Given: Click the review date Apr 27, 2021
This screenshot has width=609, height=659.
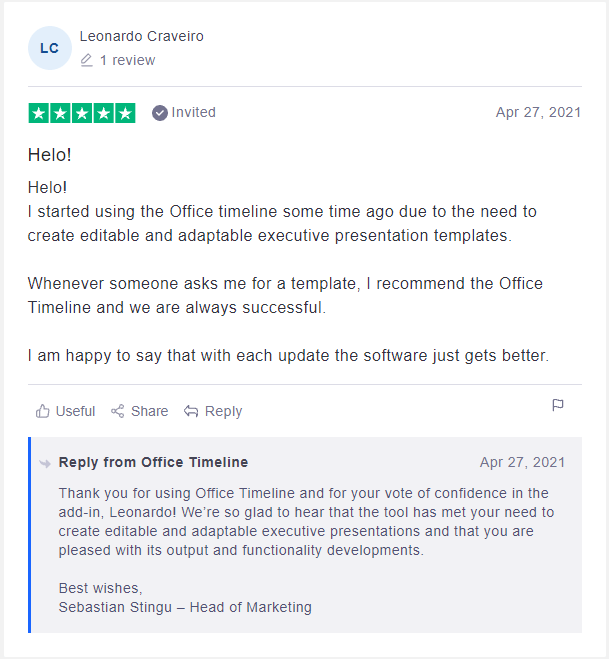Looking at the screenshot, I should [x=538, y=112].
